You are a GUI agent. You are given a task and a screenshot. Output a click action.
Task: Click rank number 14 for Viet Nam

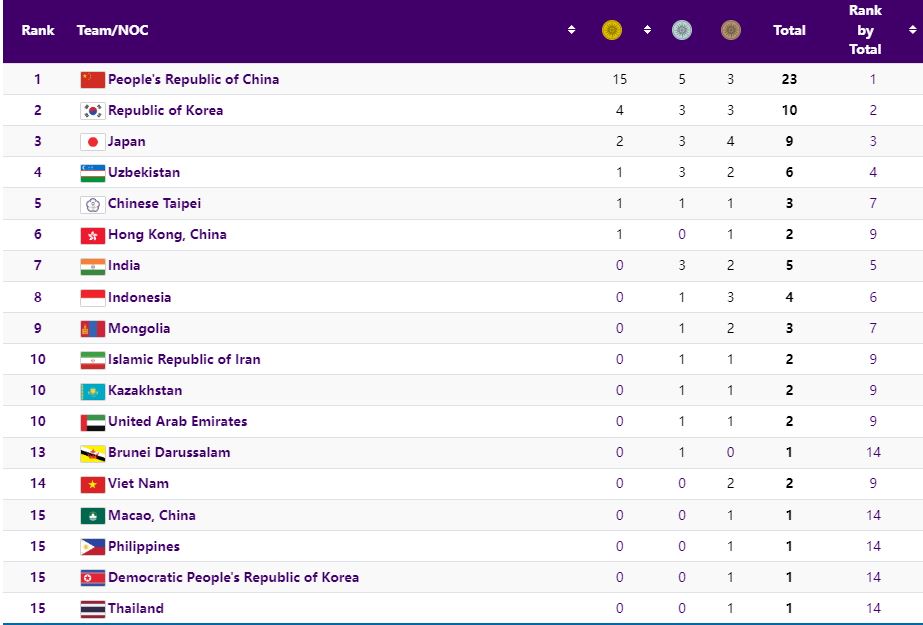38,484
